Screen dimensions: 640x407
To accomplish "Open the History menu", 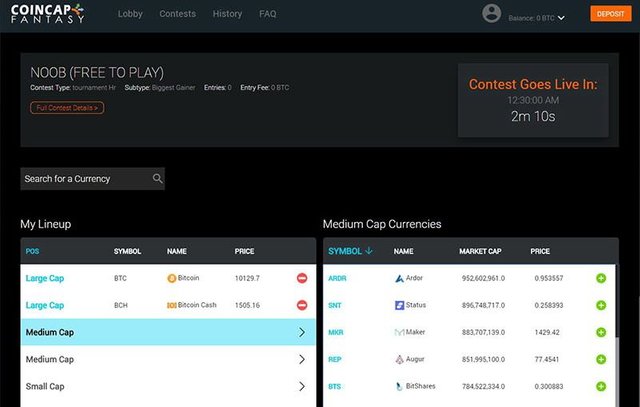I will click(x=227, y=14).
